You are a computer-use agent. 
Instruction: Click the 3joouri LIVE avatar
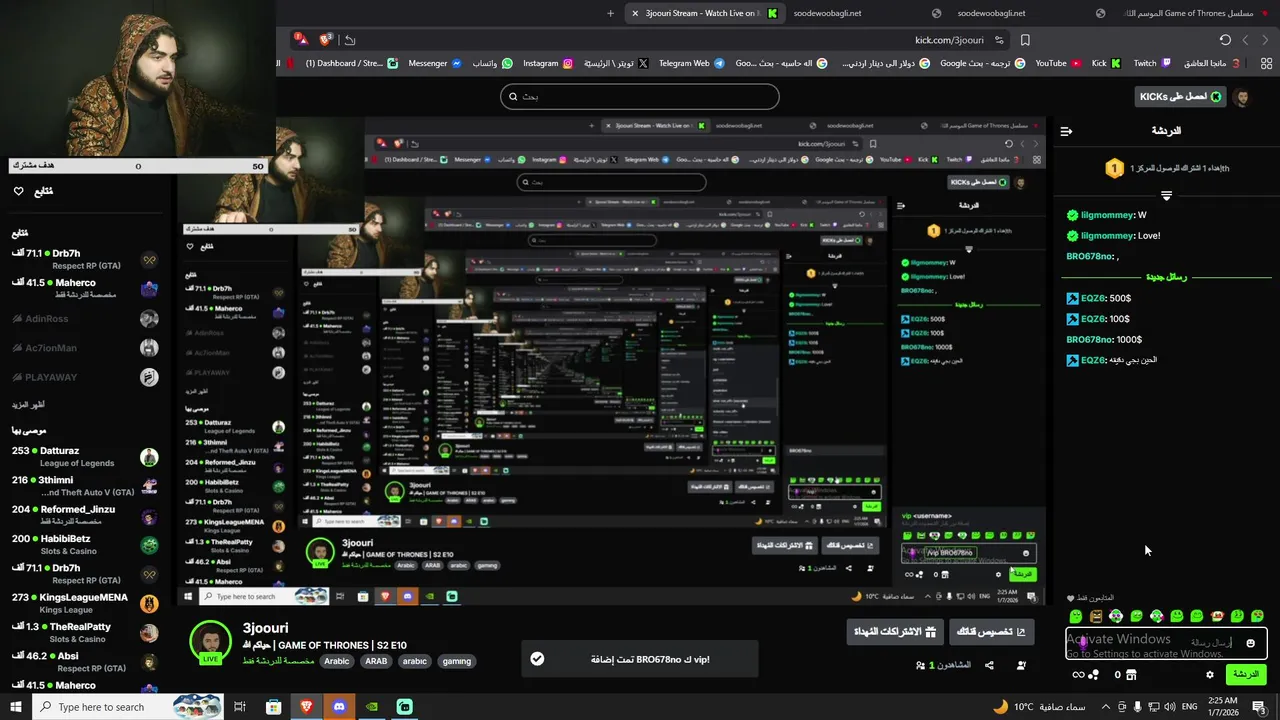coord(210,643)
